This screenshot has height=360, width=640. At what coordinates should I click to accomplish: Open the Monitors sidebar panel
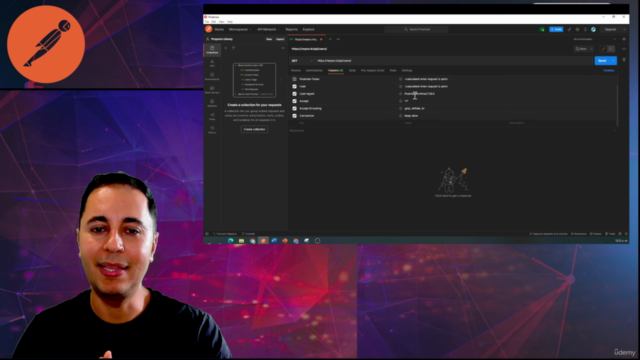tap(212, 103)
